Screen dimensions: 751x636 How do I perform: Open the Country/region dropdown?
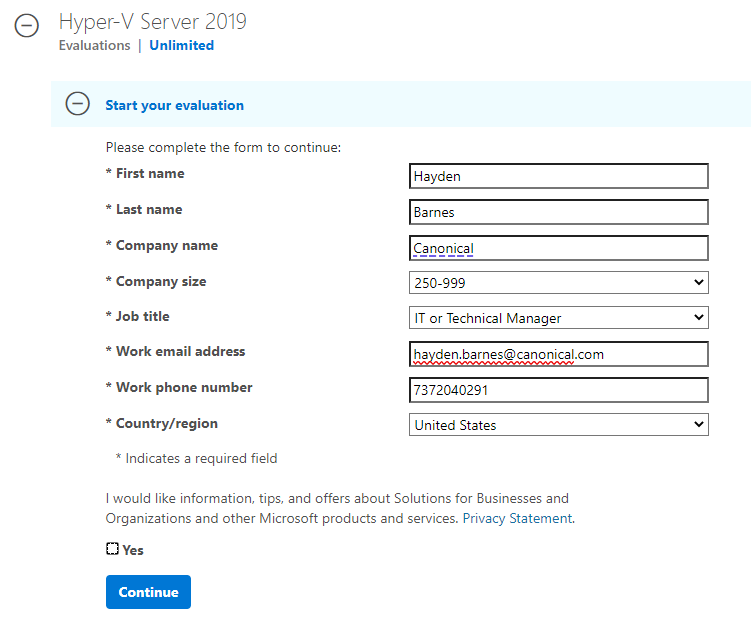(558, 424)
